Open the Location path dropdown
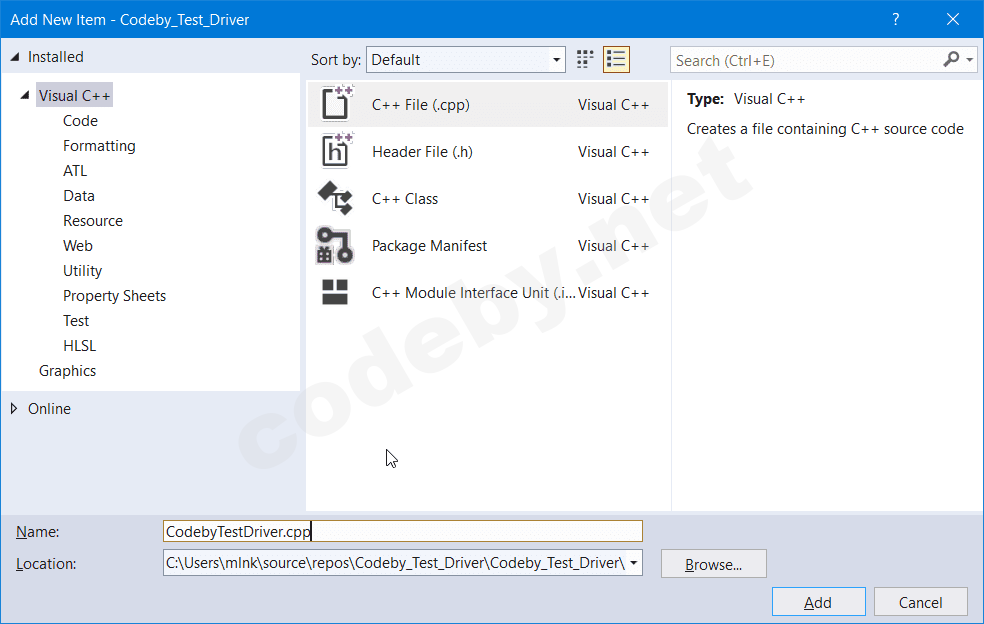The height and width of the screenshot is (624, 984). point(634,563)
